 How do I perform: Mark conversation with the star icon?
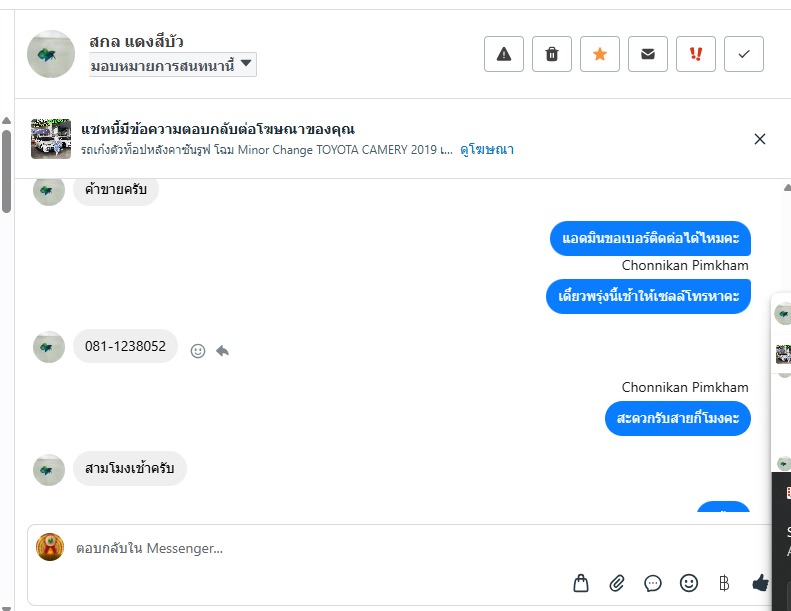pyautogui.click(x=600, y=54)
